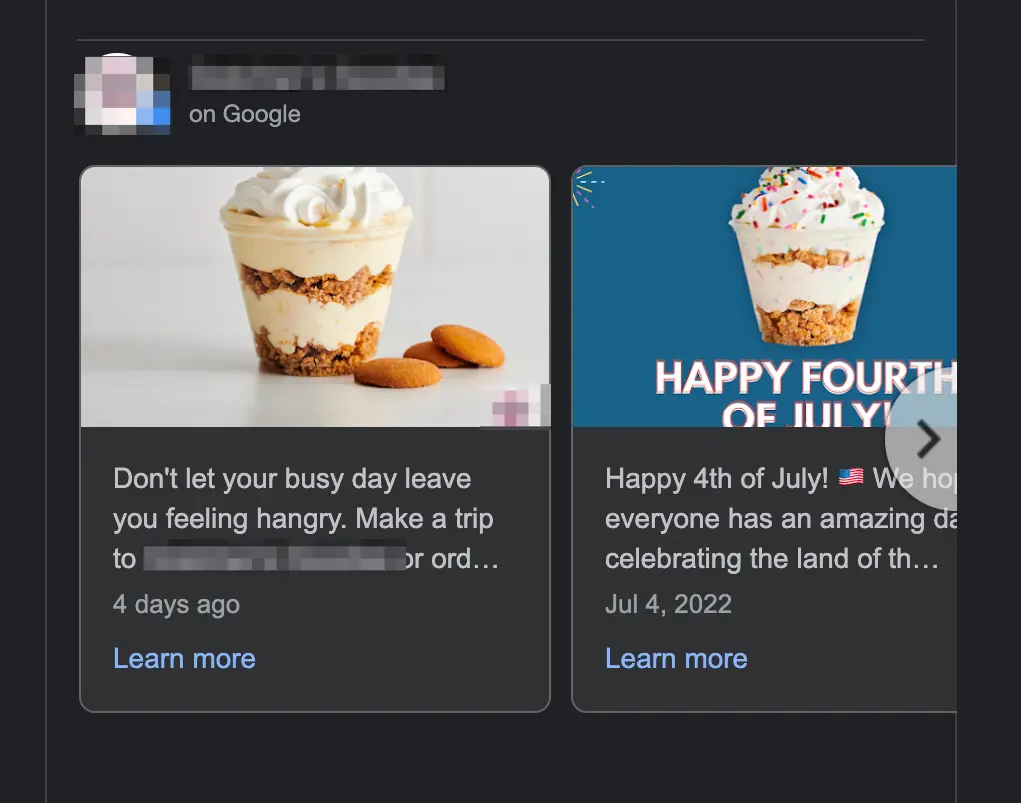The height and width of the screenshot is (803, 1021).
Task: Open the blurred business profile avatar
Action: click(122, 94)
